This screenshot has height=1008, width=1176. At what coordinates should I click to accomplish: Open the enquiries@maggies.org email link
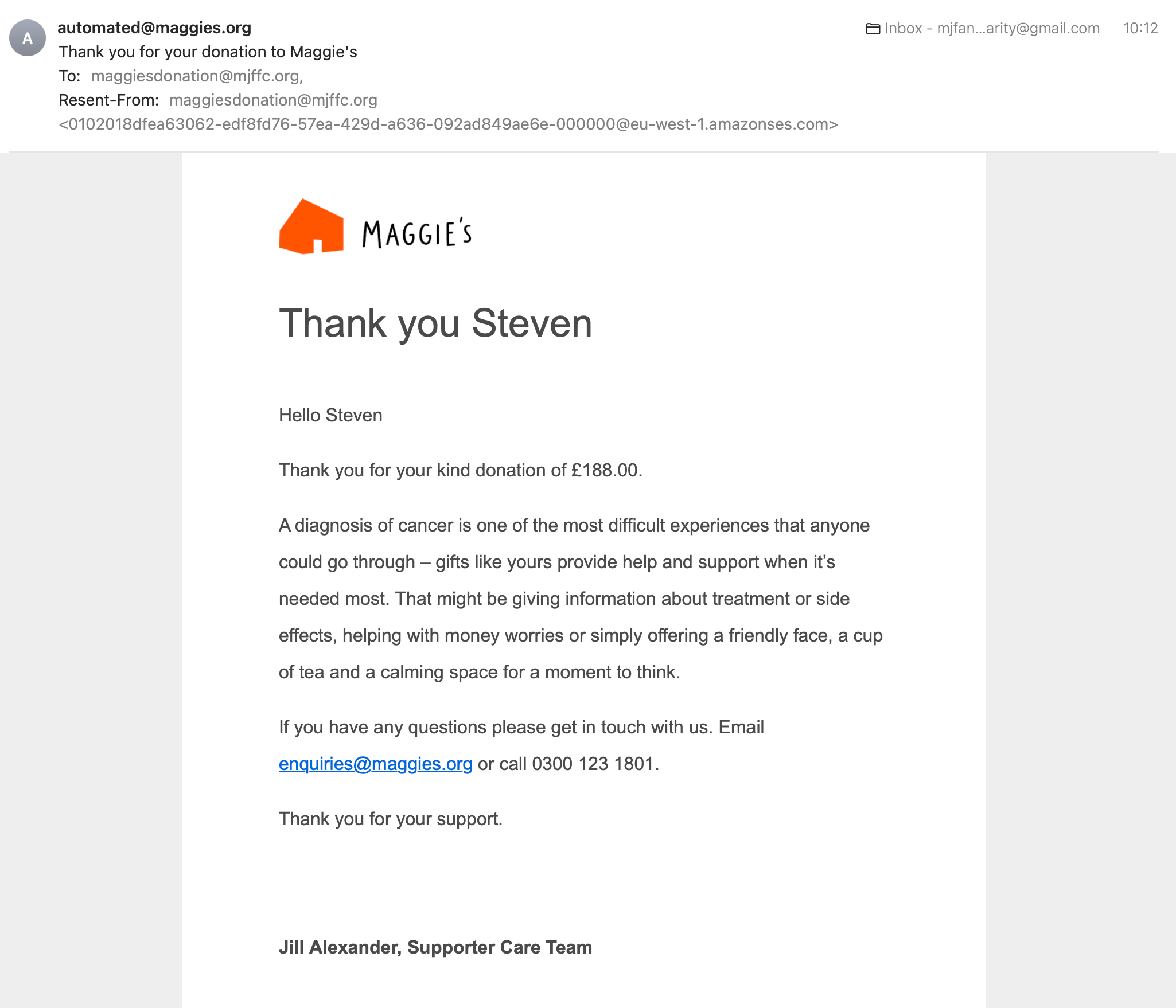click(x=376, y=764)
